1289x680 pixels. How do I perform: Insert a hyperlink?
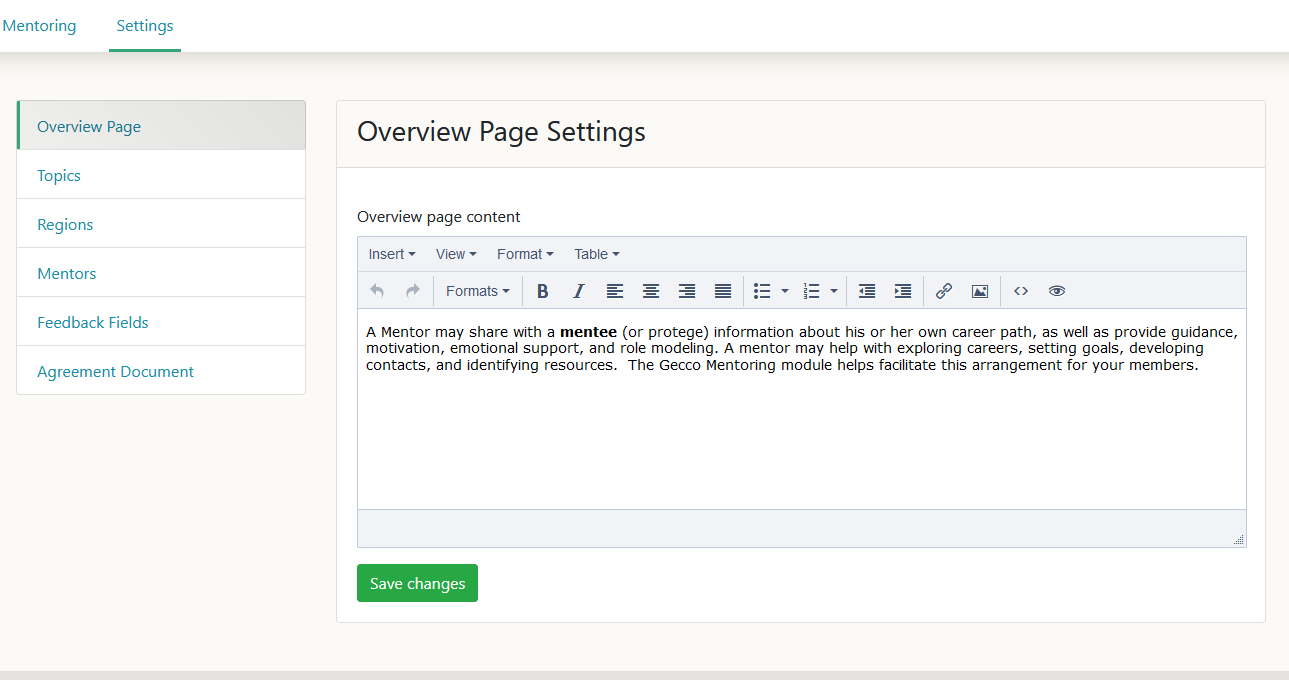(x=943, y=291)
